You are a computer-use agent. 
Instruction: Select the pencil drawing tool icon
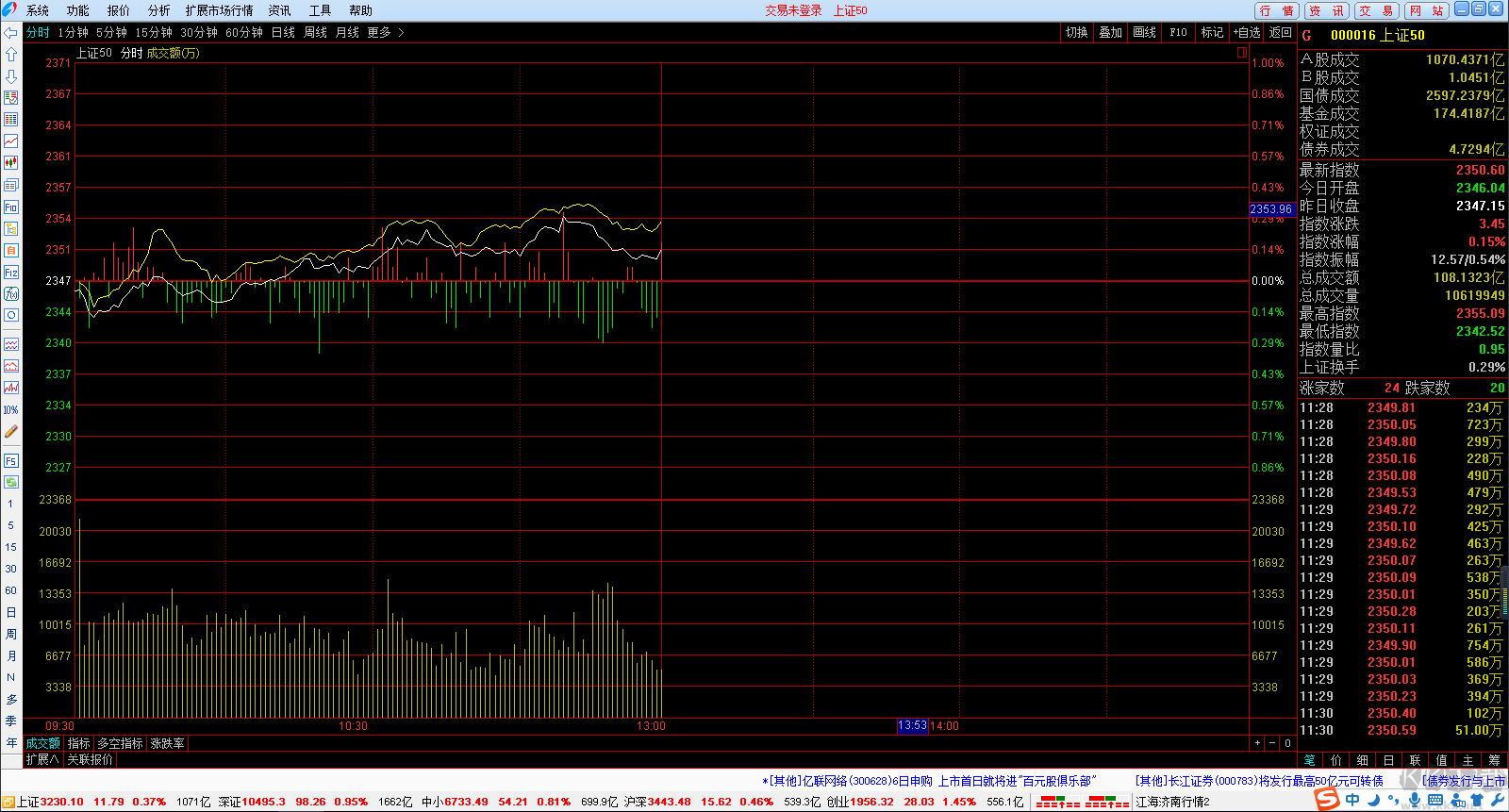point(11,432)
